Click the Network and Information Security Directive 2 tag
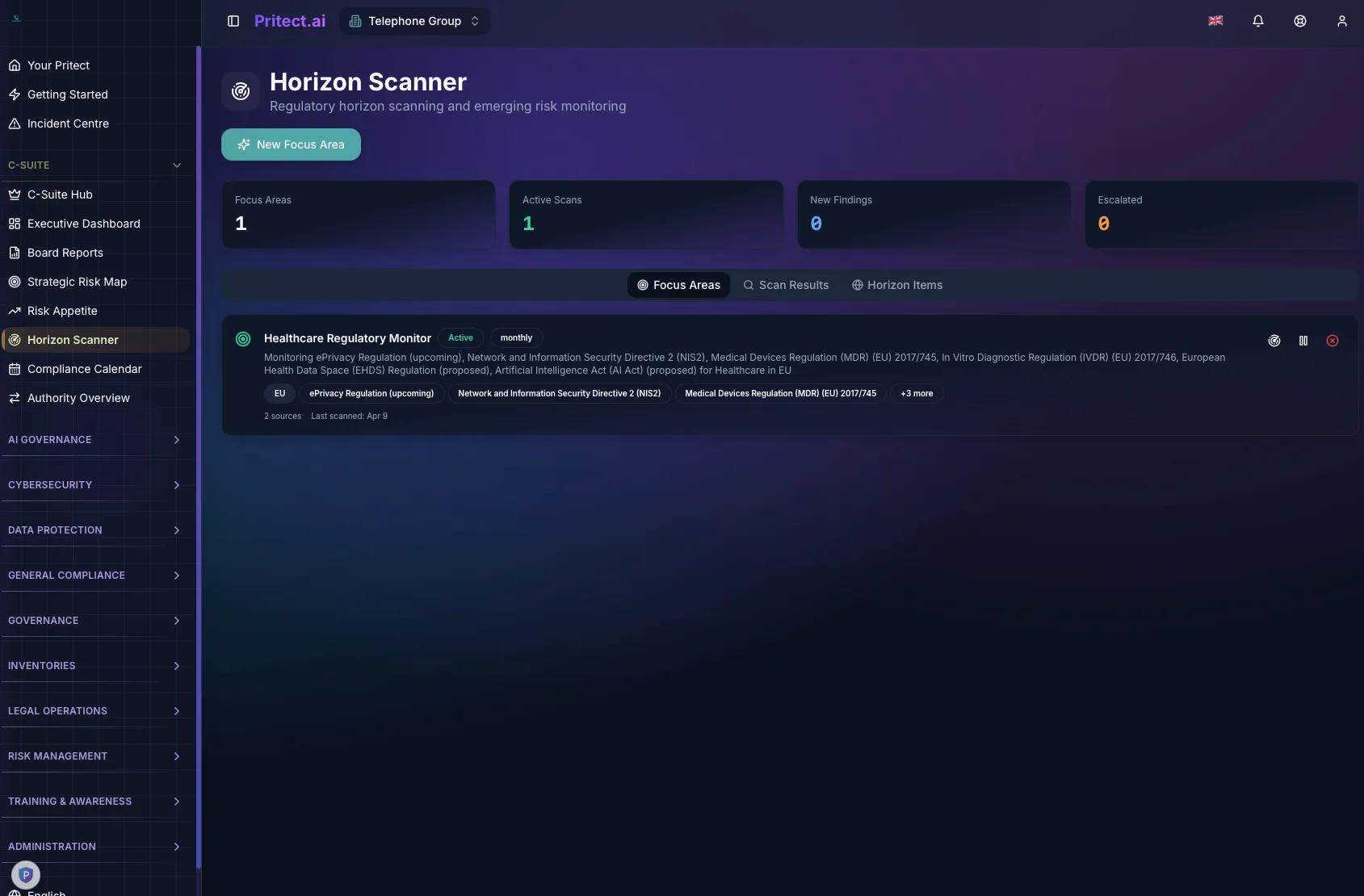The image size is (1364, 896). coord(559,394)
